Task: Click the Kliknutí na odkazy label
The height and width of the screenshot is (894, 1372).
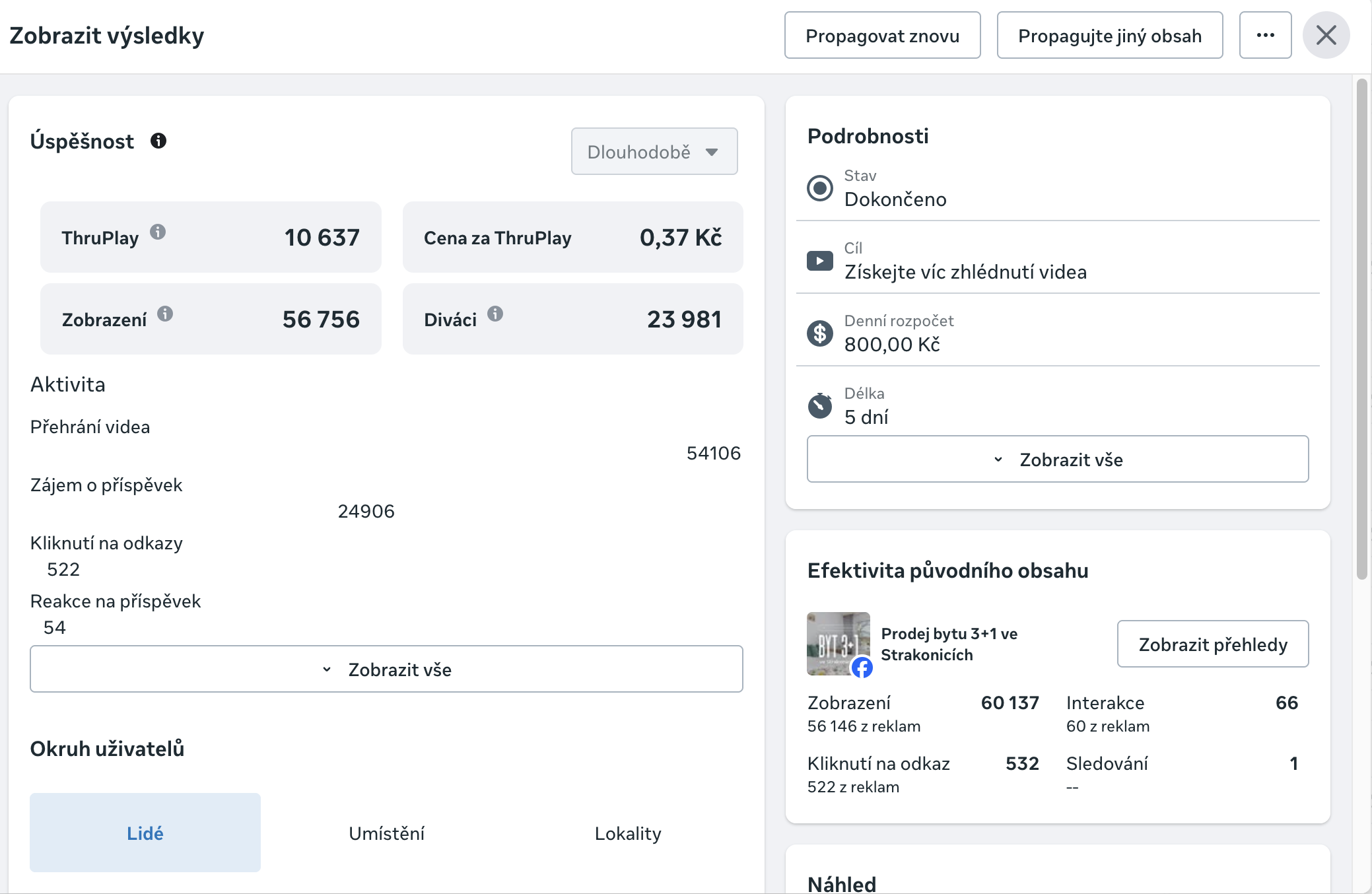Action: (x=106, y=543)
